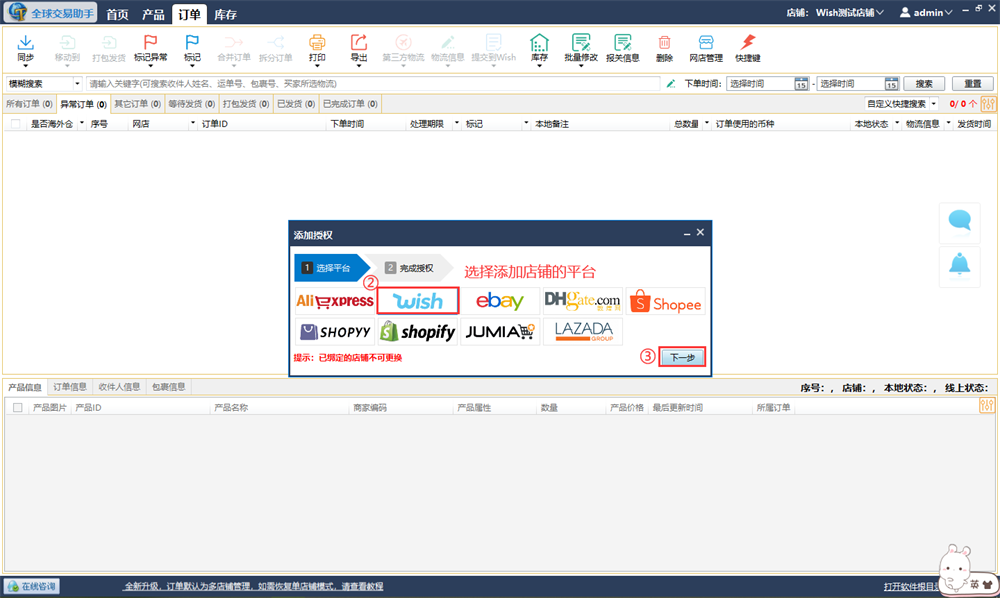Open the notification bell side icon
The width and height of the screenshot is (1000, 598).
coord(959,264)
